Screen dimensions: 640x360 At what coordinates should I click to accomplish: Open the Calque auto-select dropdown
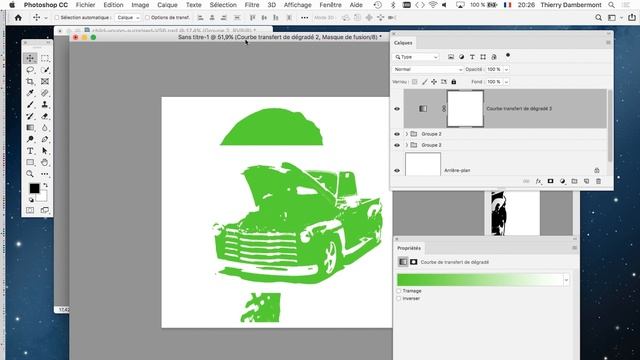coord(128,18)
